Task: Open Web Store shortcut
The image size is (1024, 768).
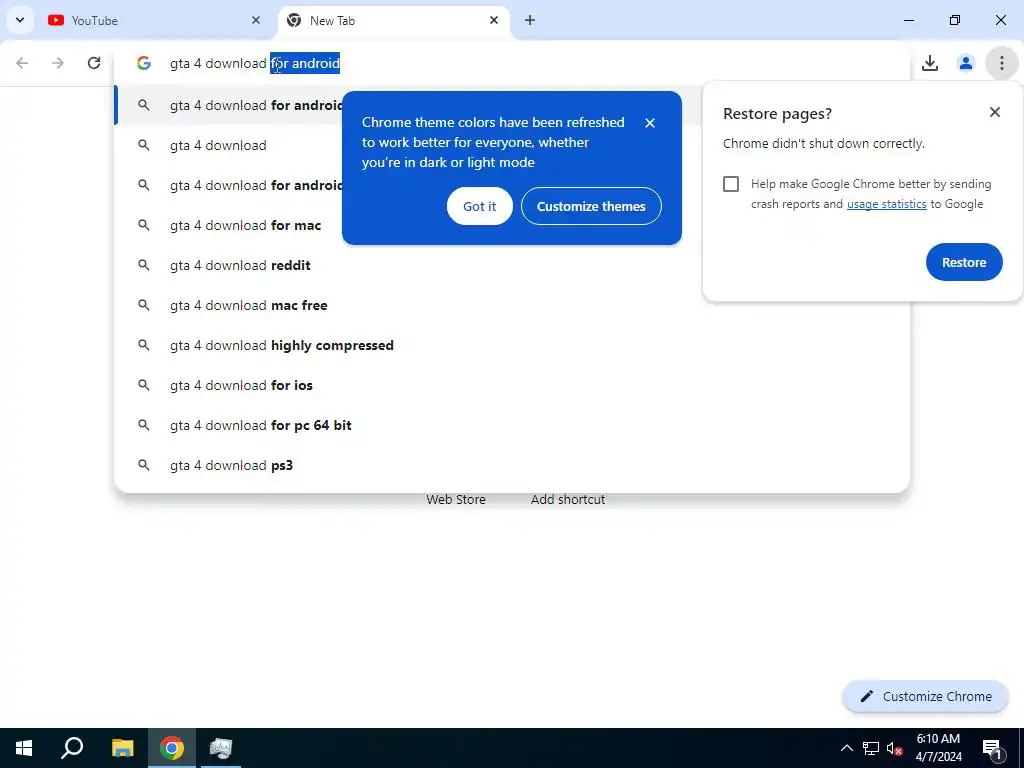Action: click(456, 500)
